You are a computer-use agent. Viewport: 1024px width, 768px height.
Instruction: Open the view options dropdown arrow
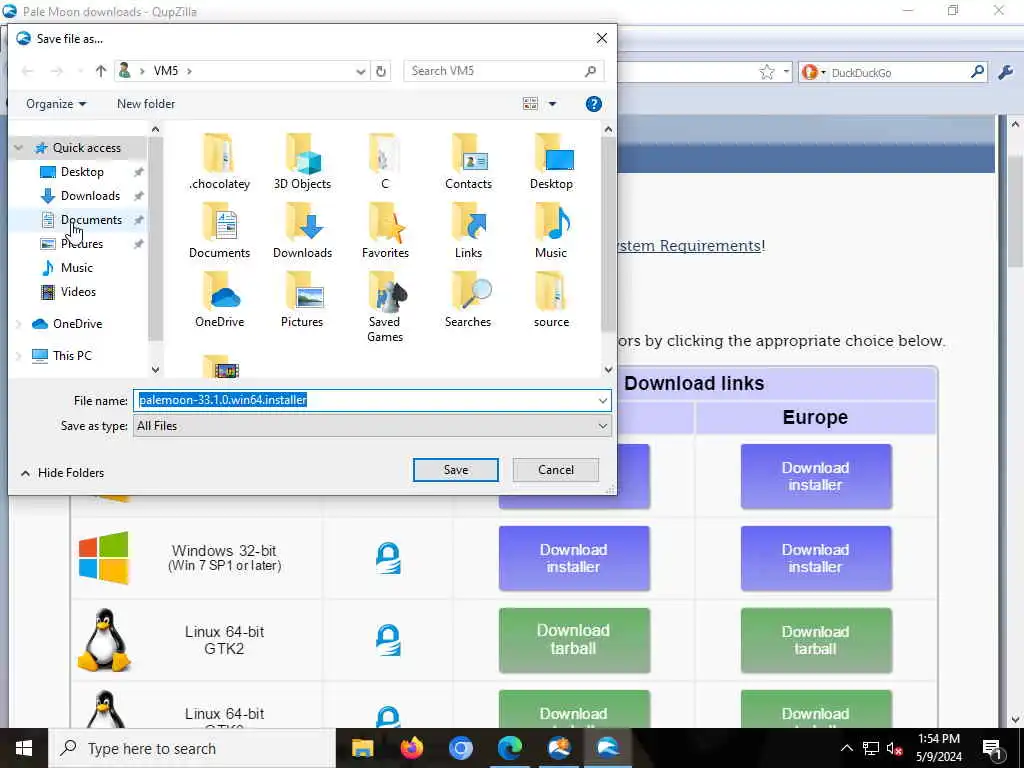coord(552,104)
